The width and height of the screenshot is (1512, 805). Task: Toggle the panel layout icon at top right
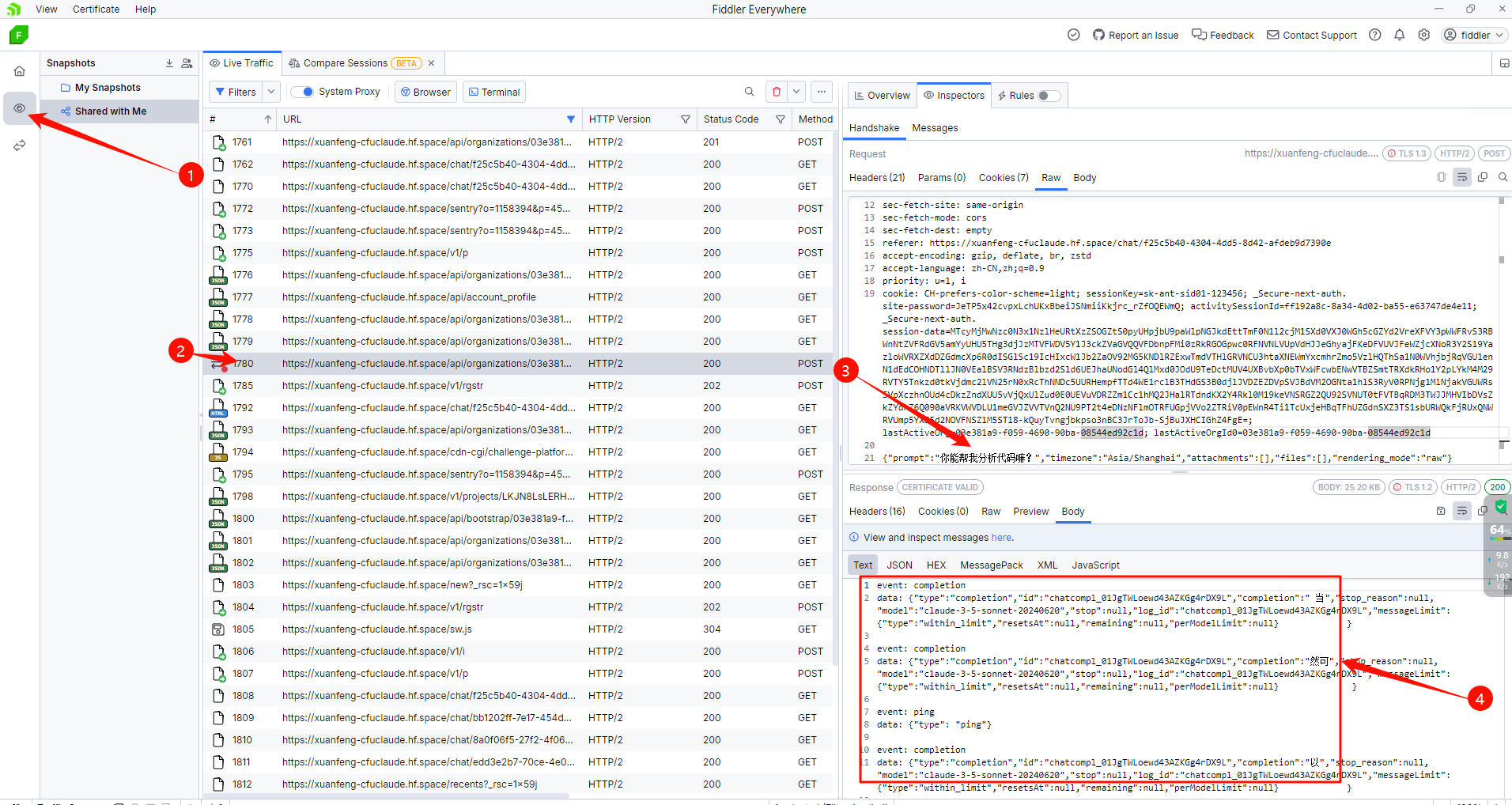click(x=1504, y=63)
